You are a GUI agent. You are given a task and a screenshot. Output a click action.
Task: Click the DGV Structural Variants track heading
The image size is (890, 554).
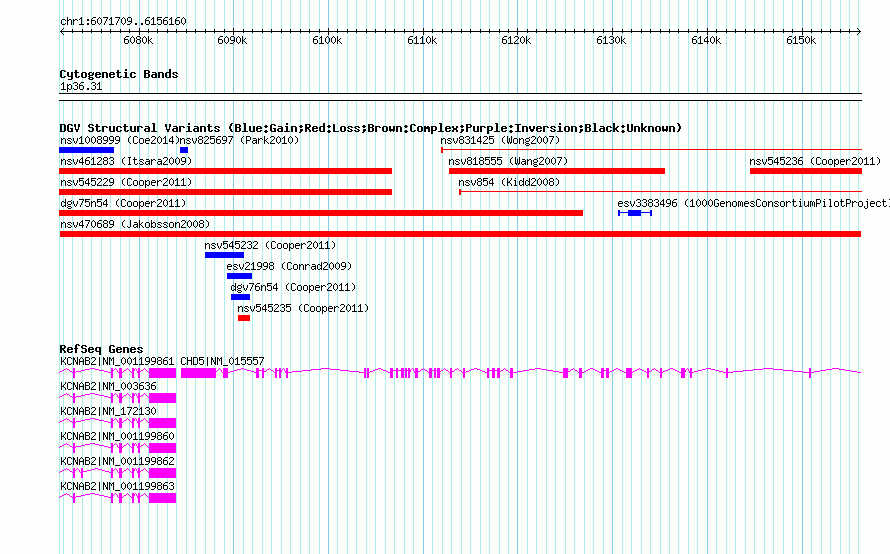371,128
